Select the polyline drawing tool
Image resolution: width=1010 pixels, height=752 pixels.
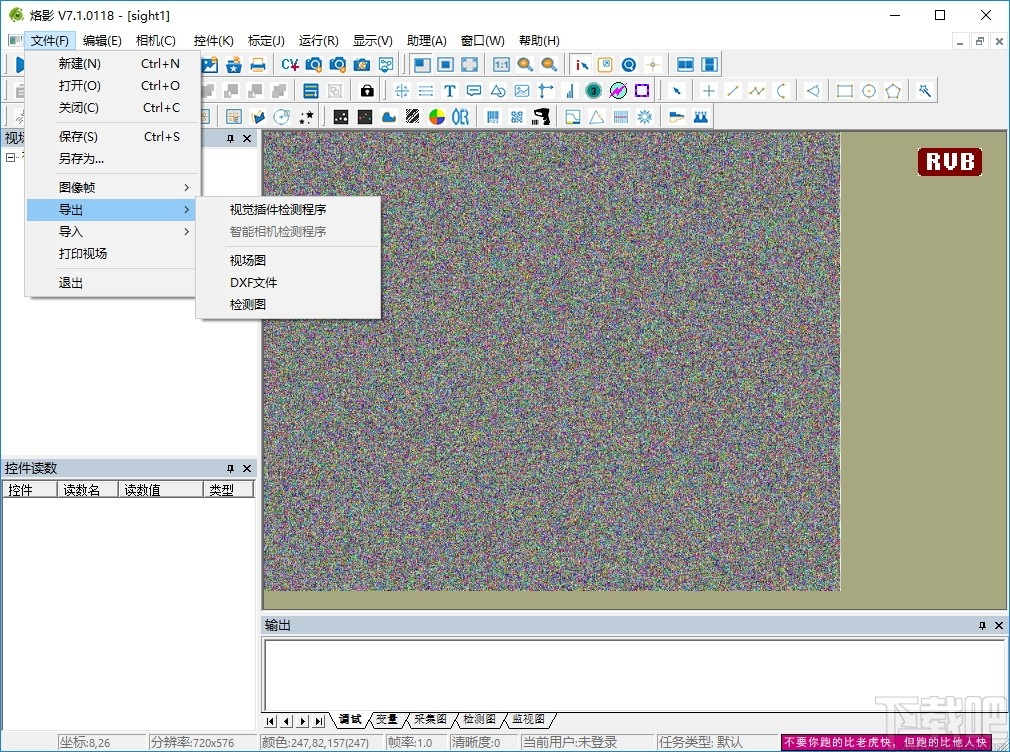[x=757, y=91]
